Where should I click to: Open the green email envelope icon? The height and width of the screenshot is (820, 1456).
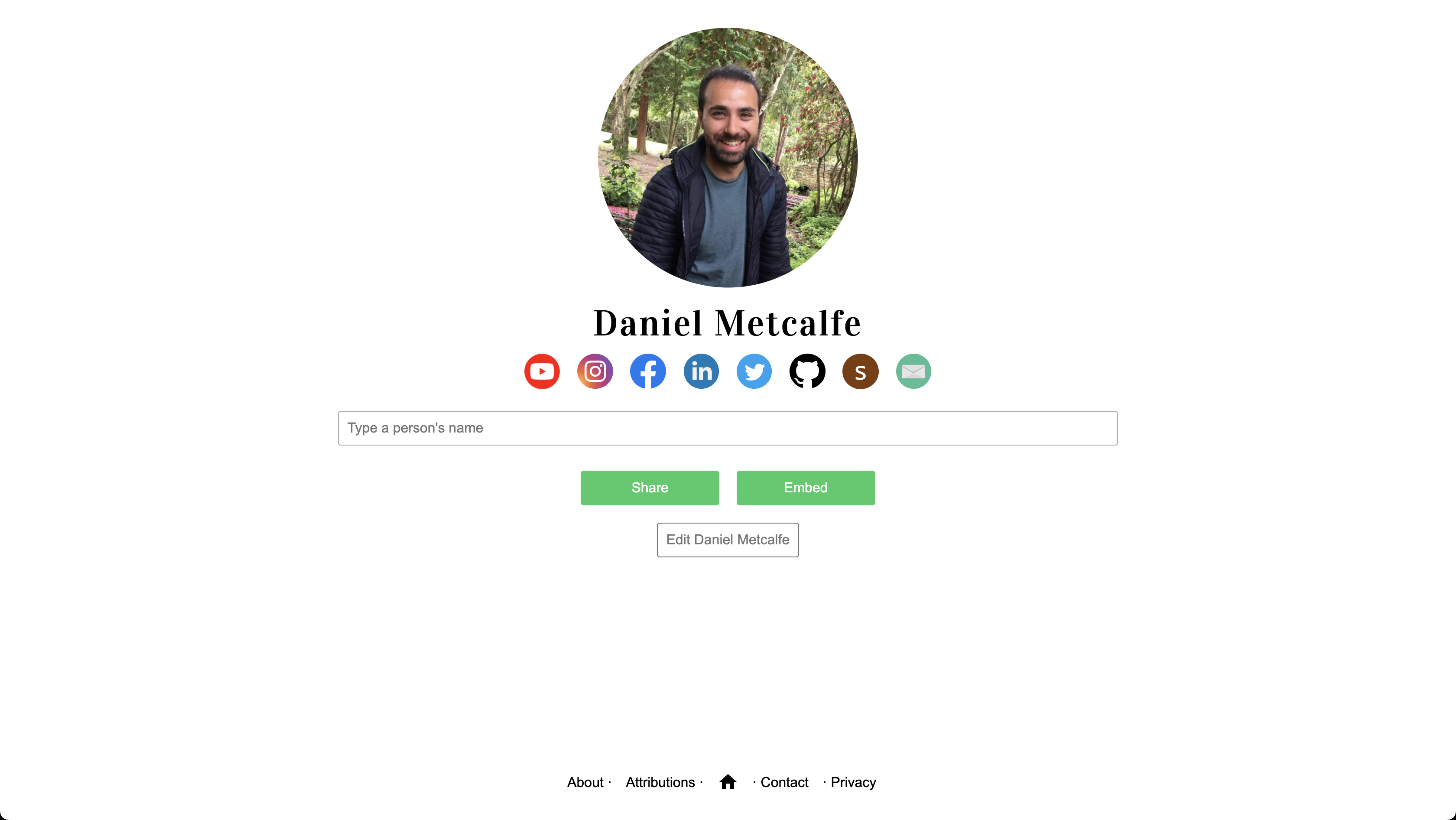[x=913, y=371]
